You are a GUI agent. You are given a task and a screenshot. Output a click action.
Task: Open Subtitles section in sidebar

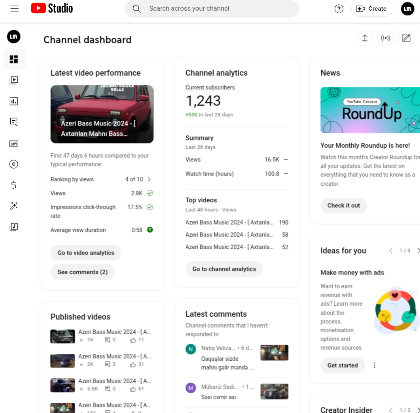click(14, 144)
